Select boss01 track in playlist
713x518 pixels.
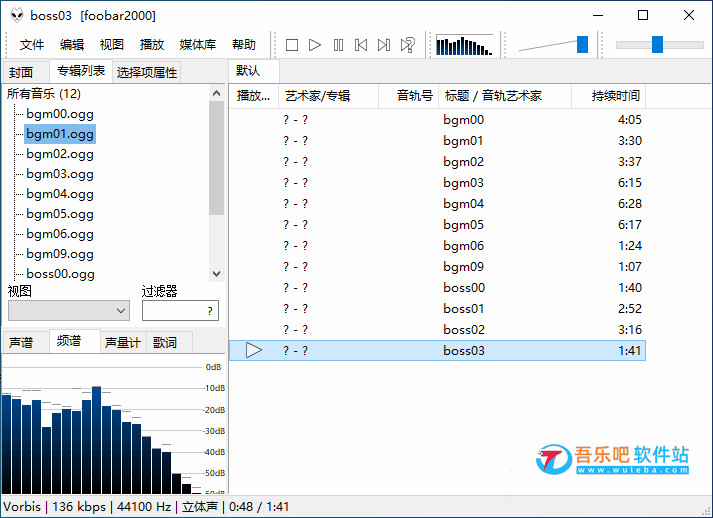(437, 308)
